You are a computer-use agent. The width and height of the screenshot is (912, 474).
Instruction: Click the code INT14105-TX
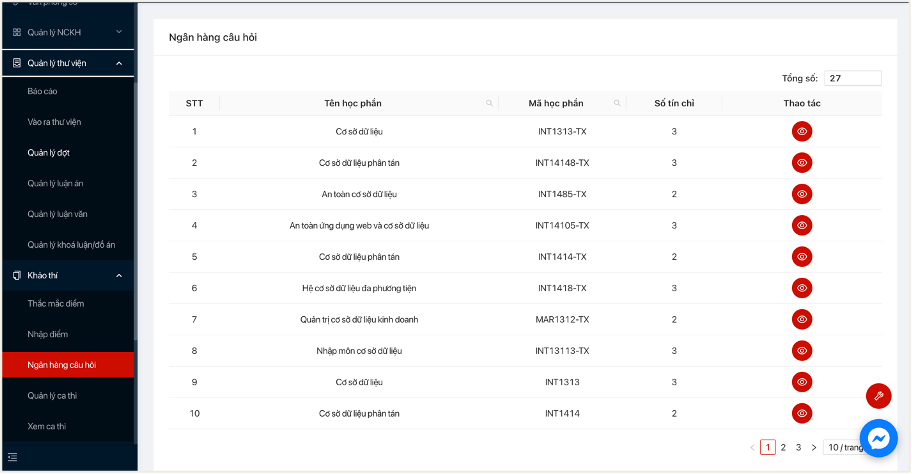pyautogui.click(x=562, y=226)
